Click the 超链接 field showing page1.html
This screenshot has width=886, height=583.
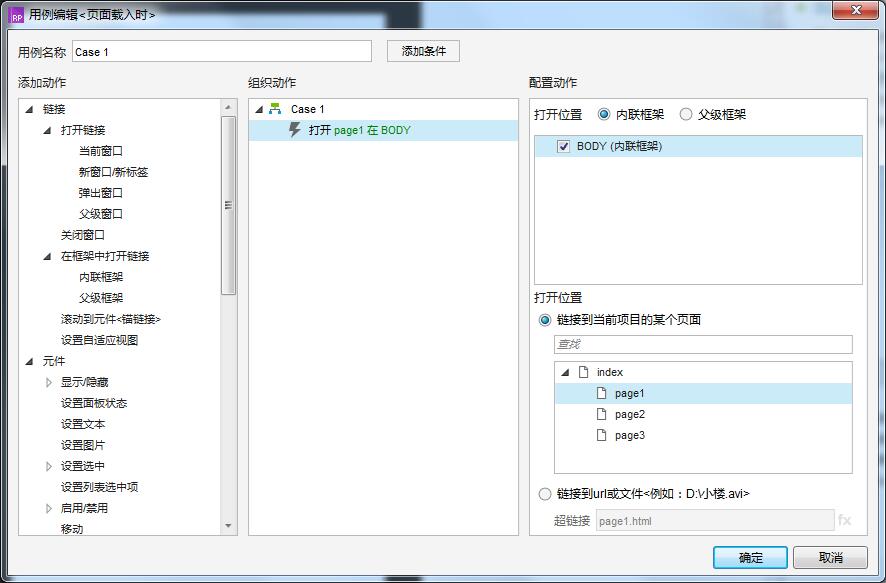click(715, 521)
